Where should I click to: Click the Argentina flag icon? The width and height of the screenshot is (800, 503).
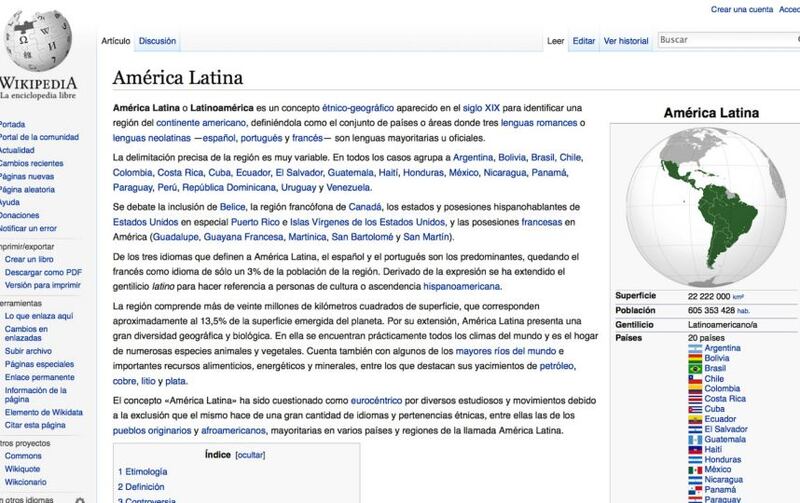pos(694,348)
